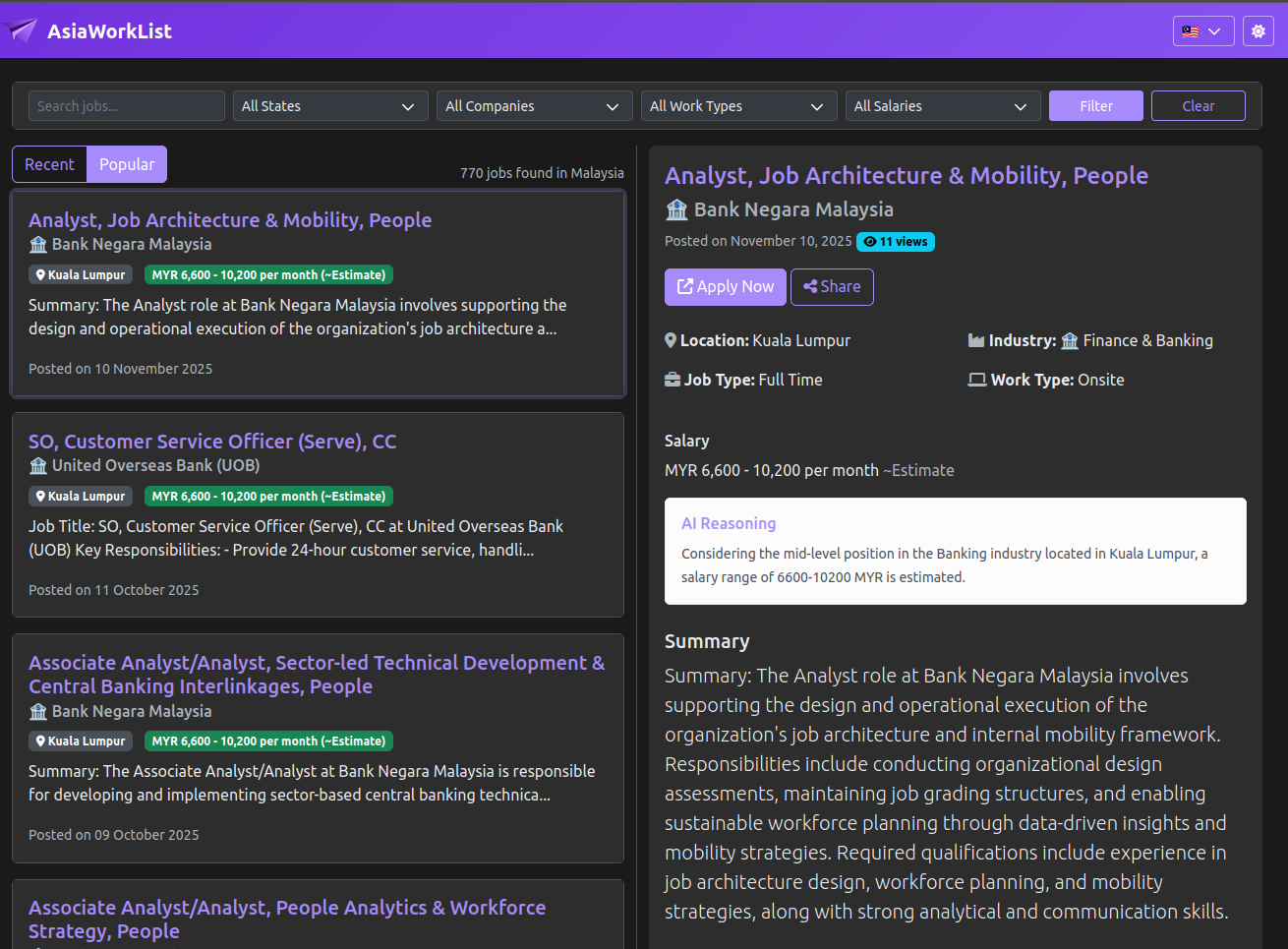
Task: Open the All Work Types dropdown
Action: tap(739, 106)
